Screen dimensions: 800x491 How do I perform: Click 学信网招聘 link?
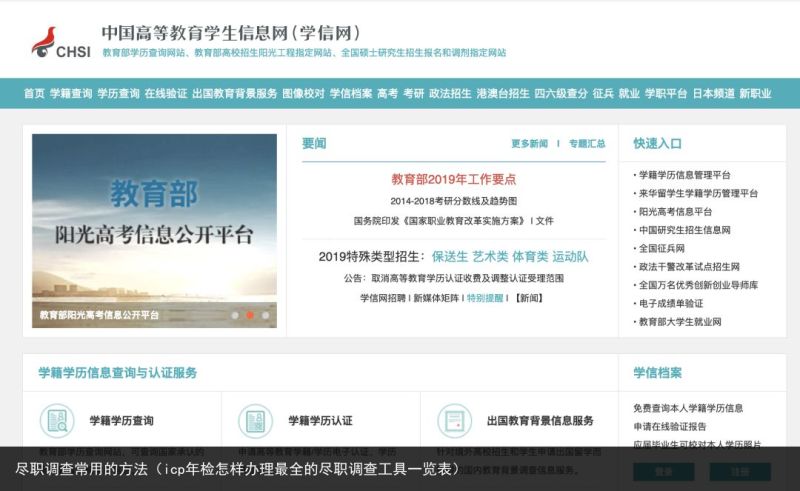[383, 298]
